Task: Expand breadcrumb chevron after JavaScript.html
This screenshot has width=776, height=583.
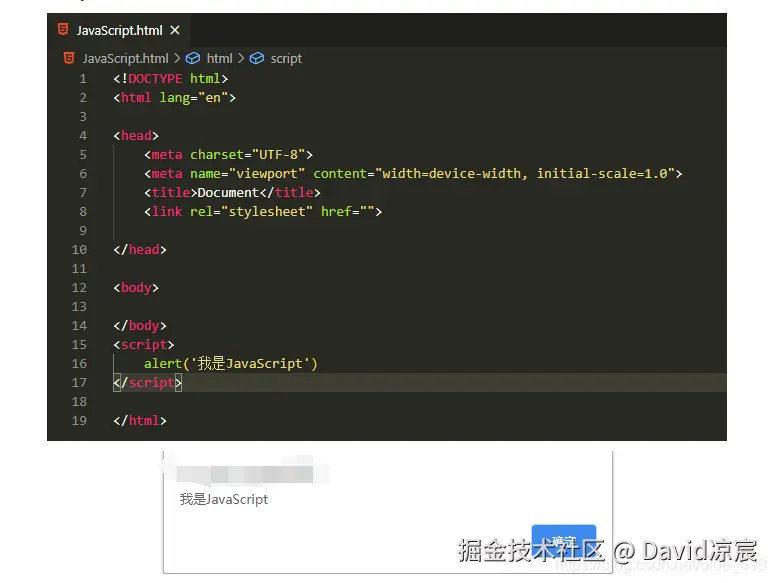Action: click(177, 58)
